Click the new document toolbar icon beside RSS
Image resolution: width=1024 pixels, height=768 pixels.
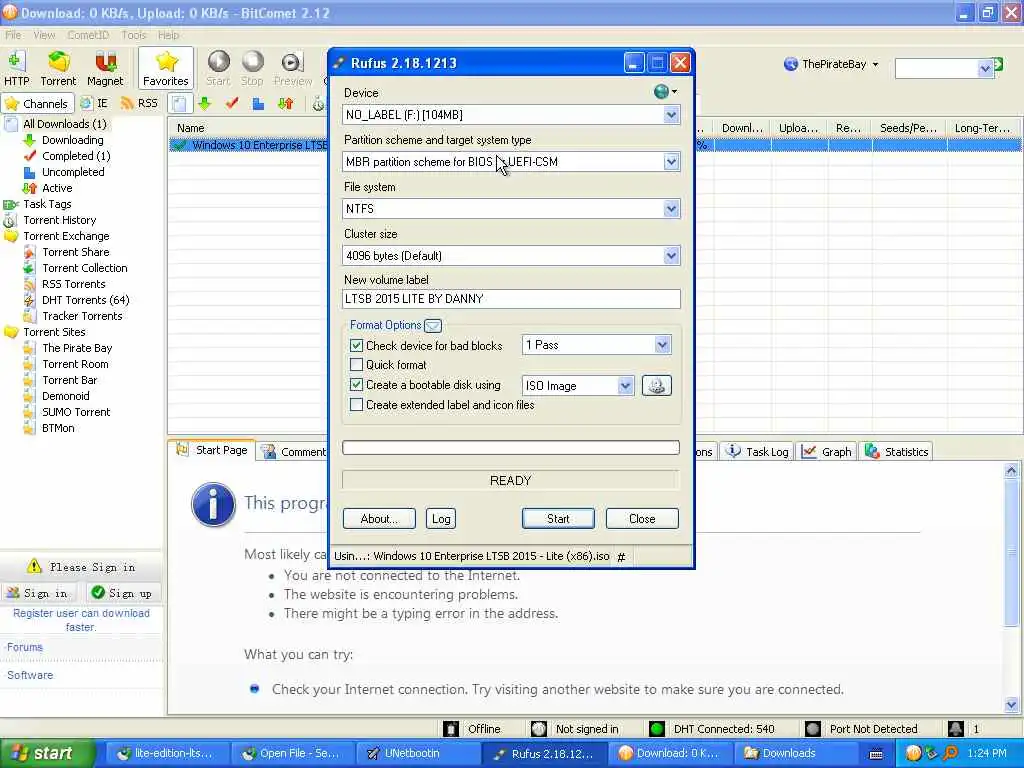[180, 103]
